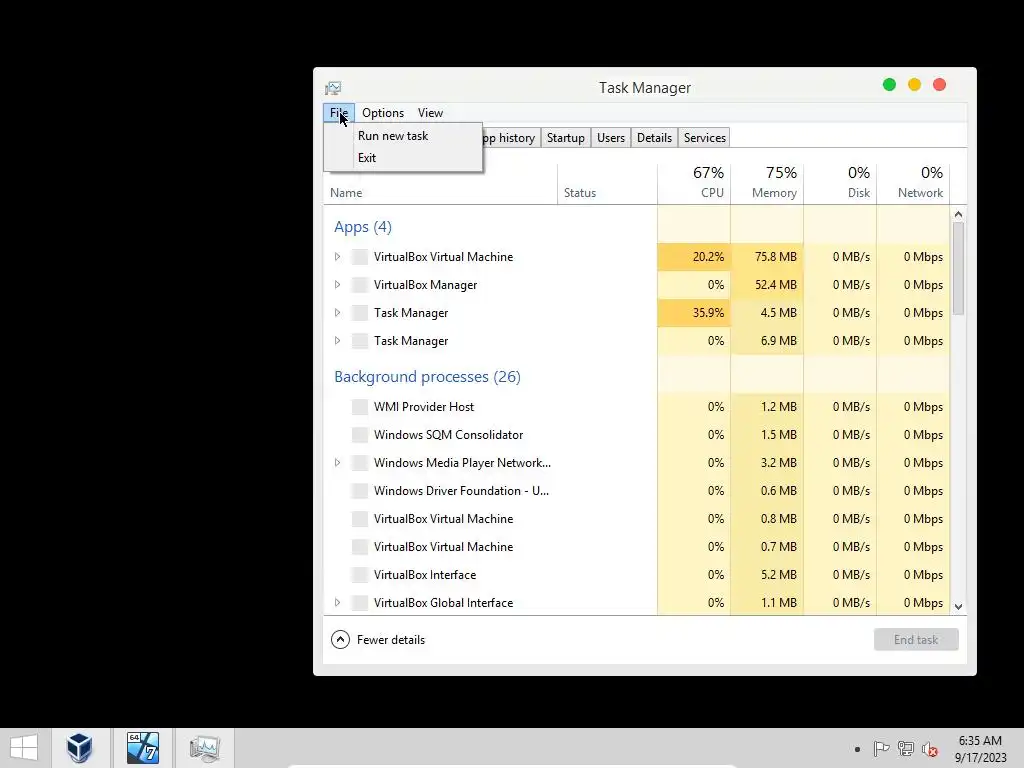
Task: Open the Windows Start button
Action: (x=24, y=748)
